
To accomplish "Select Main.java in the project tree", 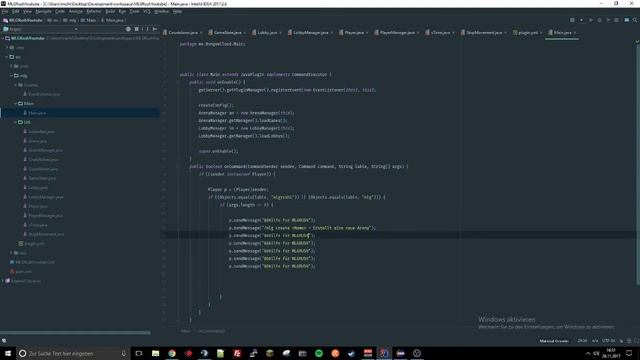I will [37, 113].
